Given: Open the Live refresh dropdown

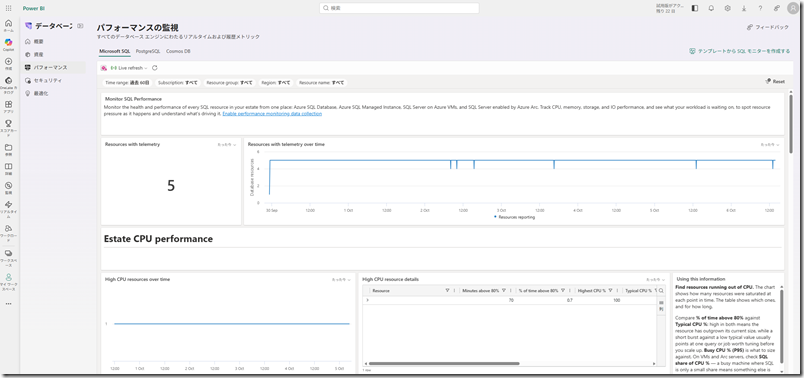Looking at the screenshot, I should (129, 68).
